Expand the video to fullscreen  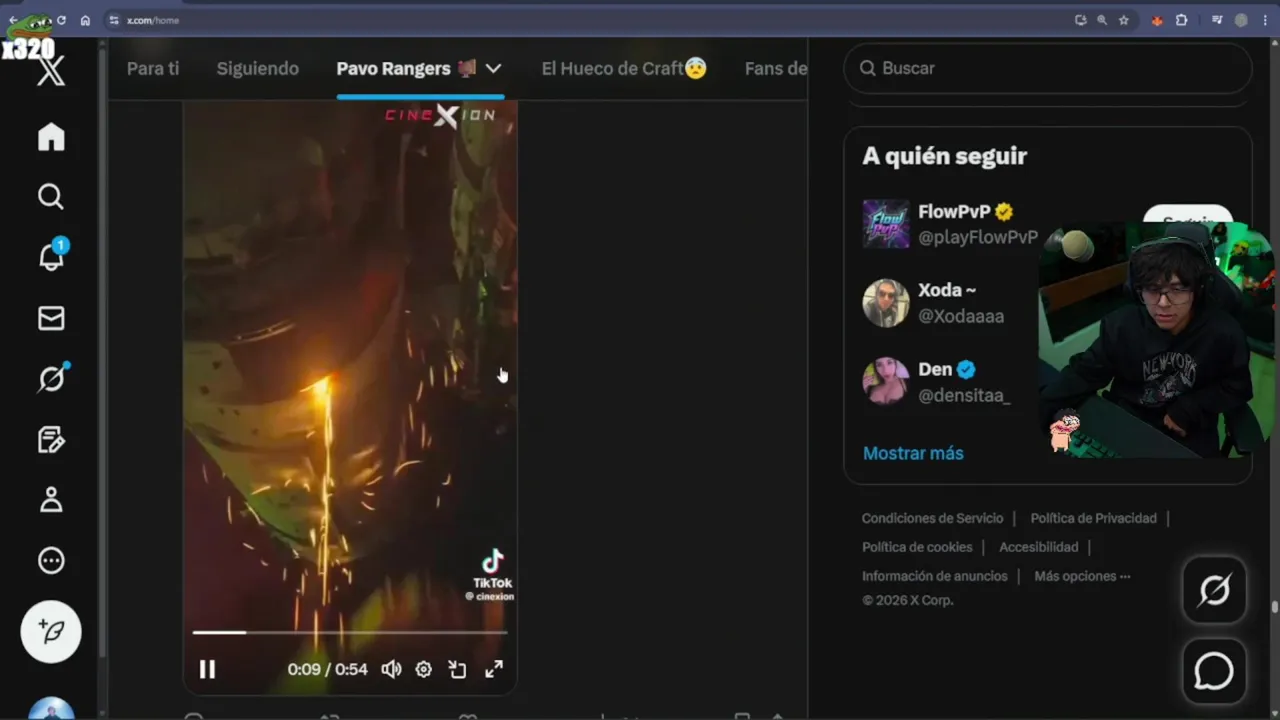(494, 669)
